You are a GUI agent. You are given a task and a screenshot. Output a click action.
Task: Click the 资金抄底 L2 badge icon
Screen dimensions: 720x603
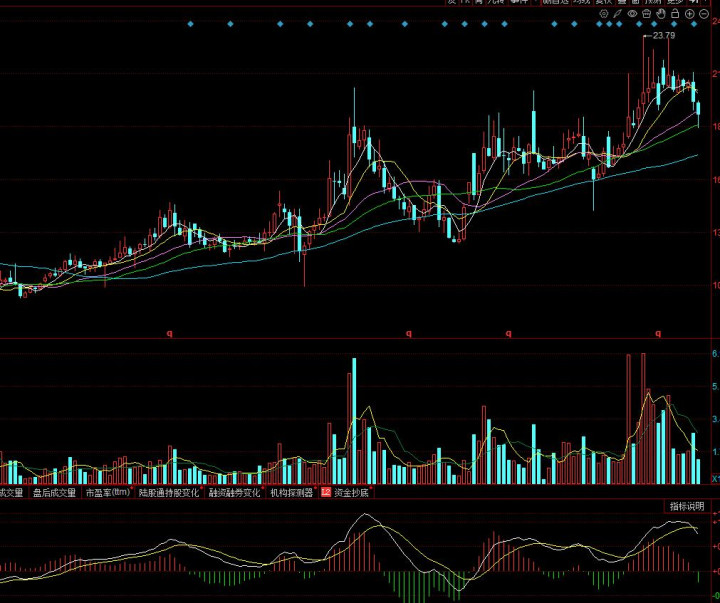[x=325, y=493]
